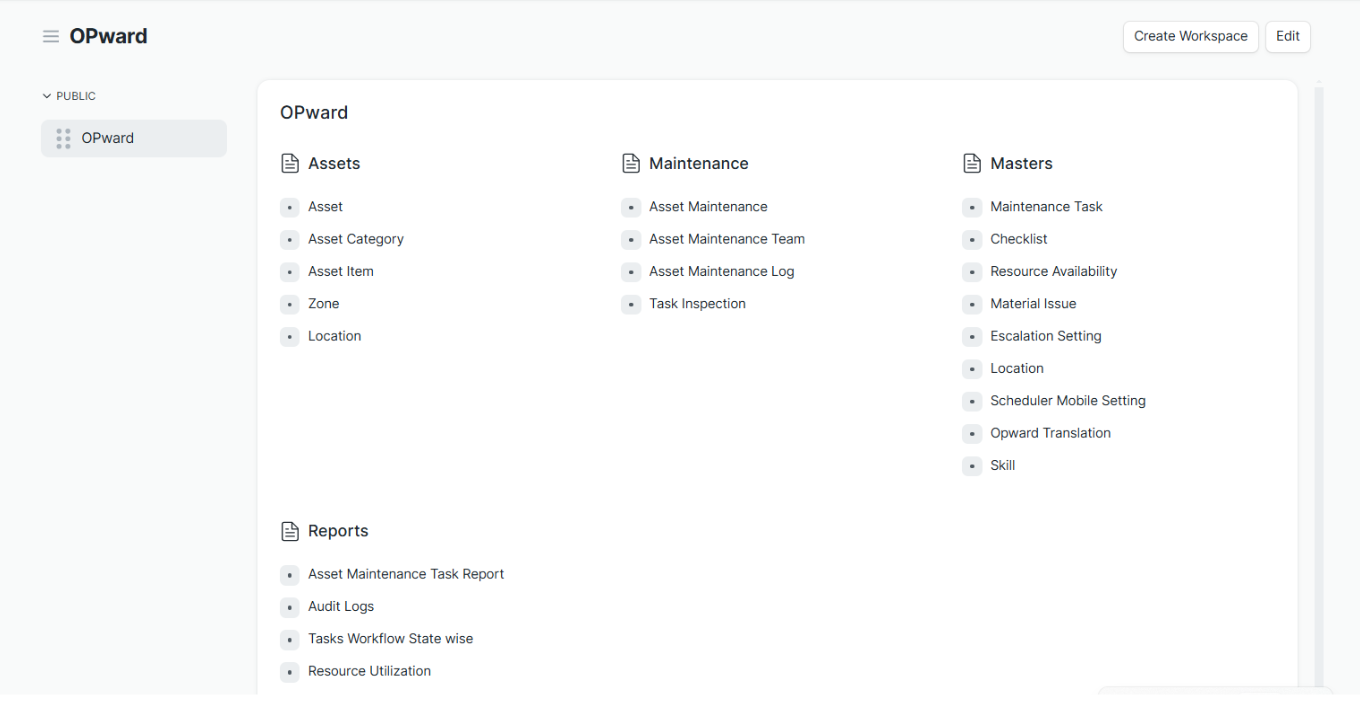Open the Asset Maintenance Log link
This screenshot has width=1360, height=701.
[x=721, y=272]
